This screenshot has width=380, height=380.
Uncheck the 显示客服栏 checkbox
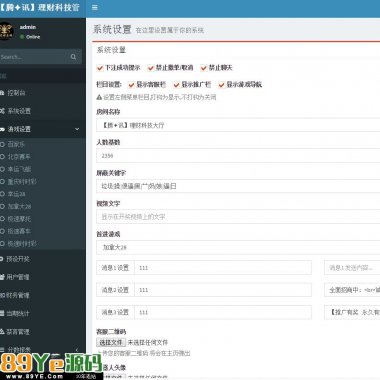tap(131, 85)
